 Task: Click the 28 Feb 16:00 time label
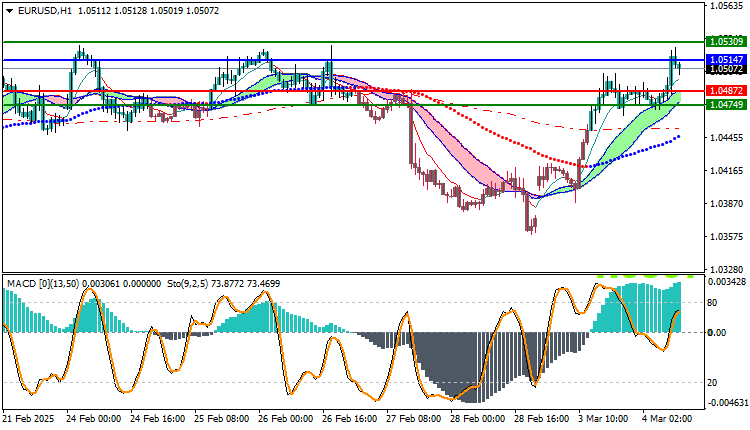tap(541, 419)
